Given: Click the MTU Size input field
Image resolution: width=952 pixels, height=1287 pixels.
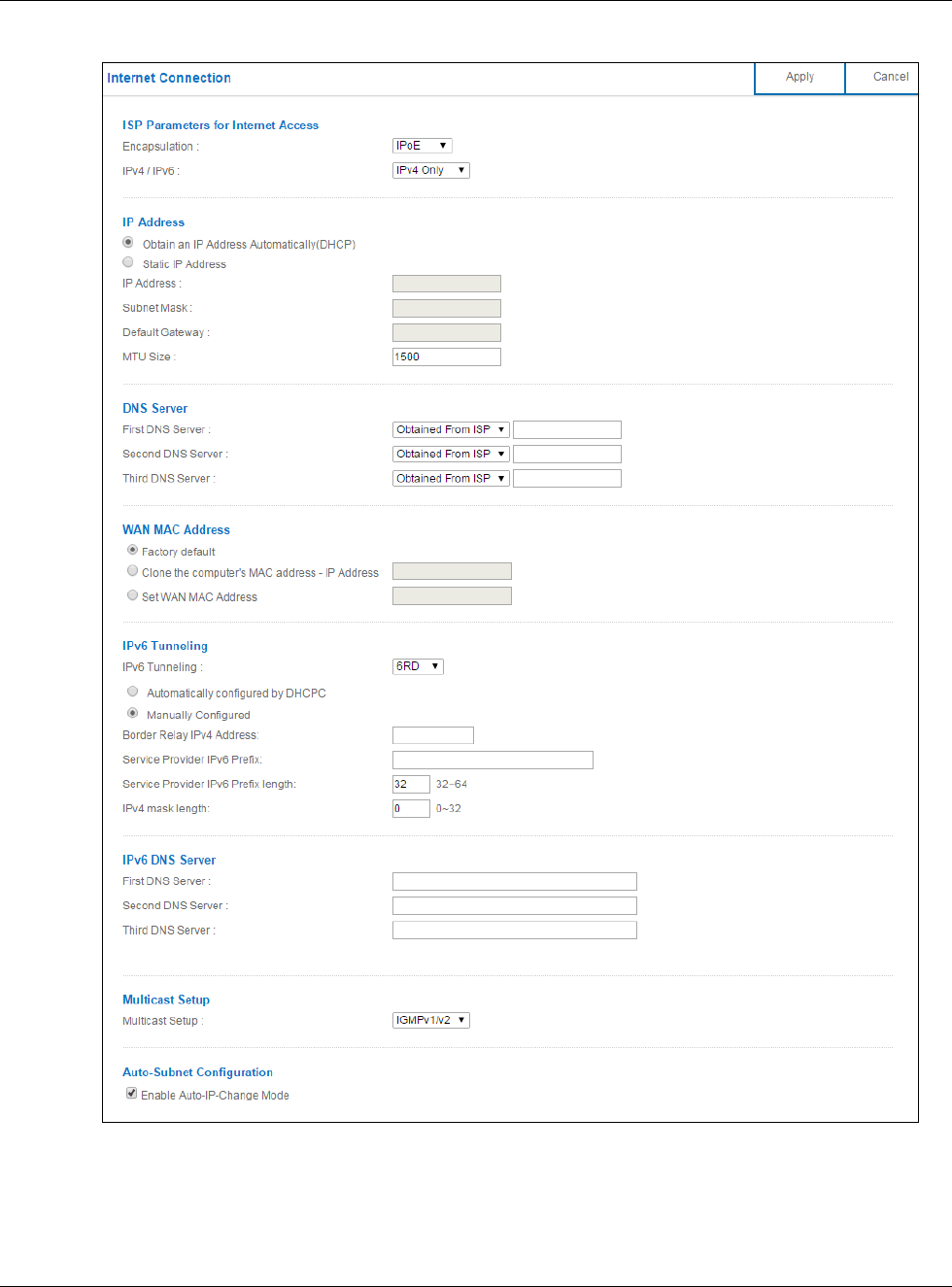Looking at the screenshot, I should pos(447,356).
